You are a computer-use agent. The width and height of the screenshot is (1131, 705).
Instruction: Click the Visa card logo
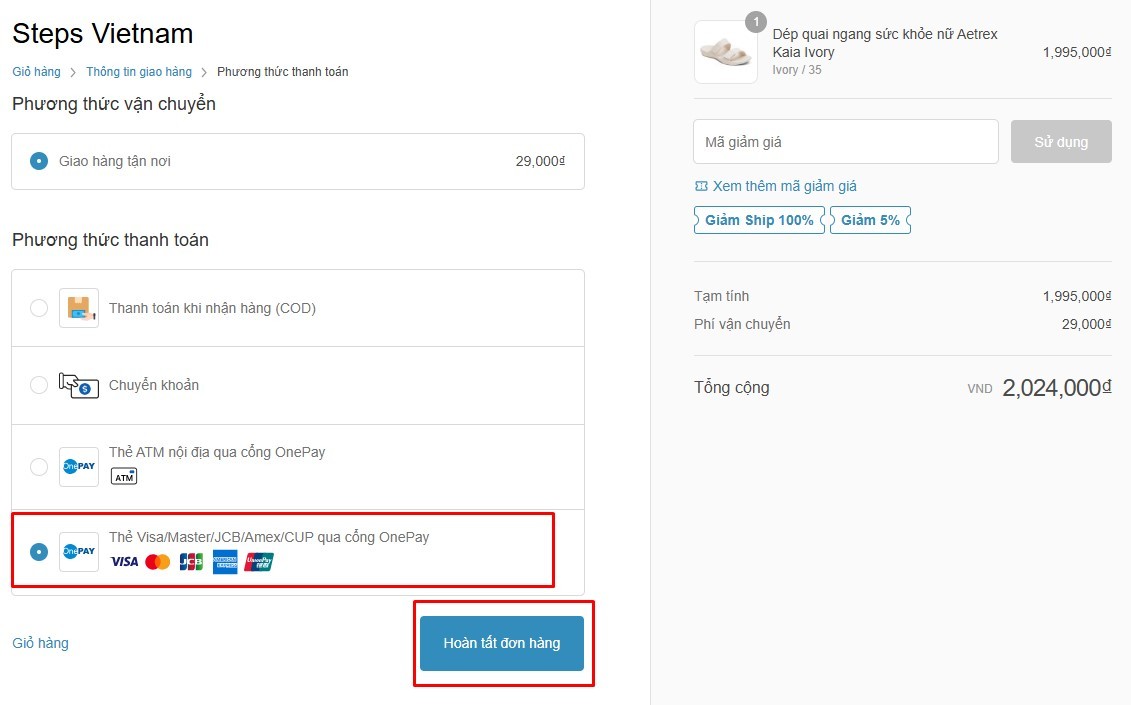(124, 562)
